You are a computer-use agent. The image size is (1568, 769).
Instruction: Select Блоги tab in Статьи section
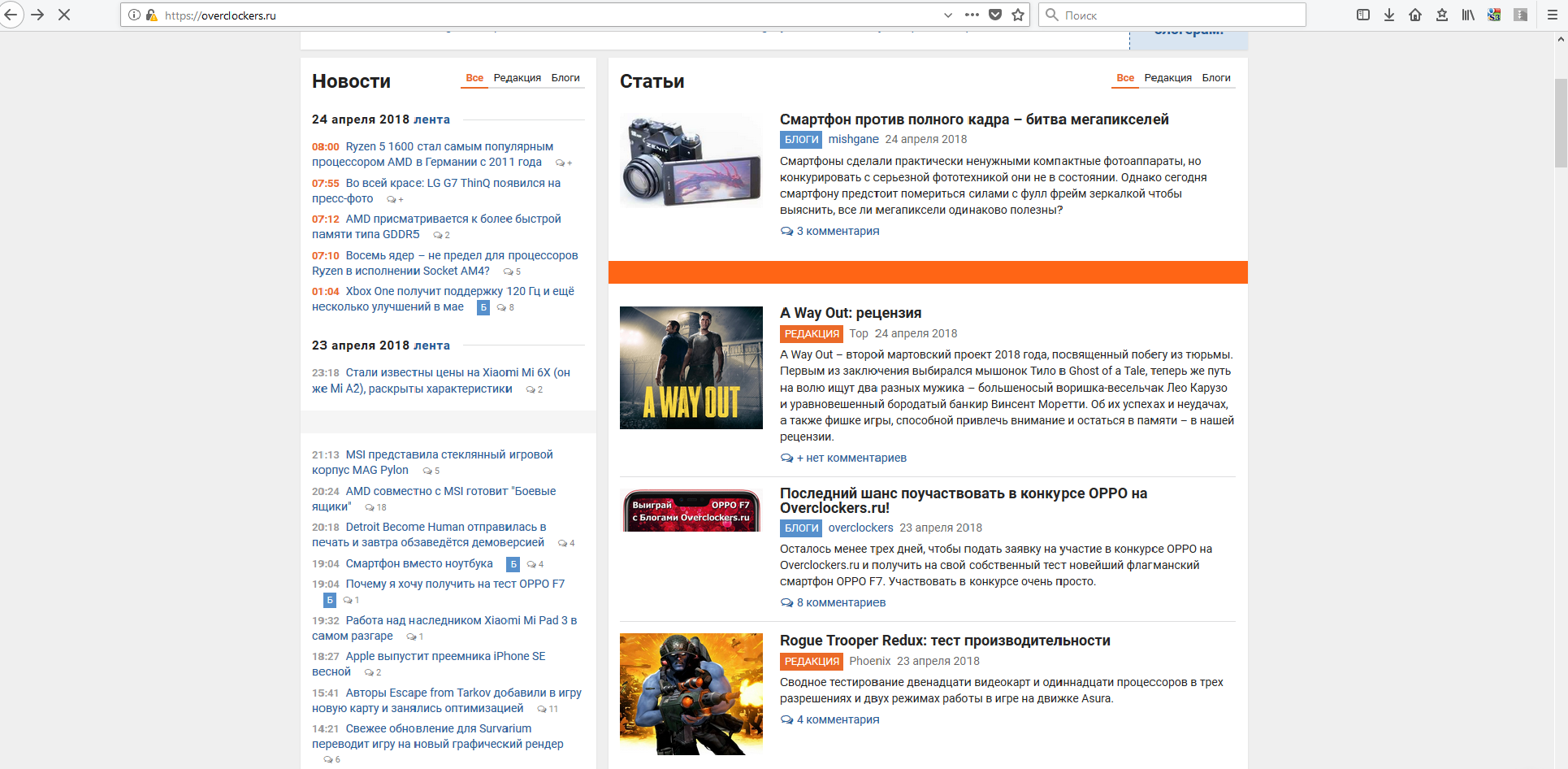coord(1216,78)
